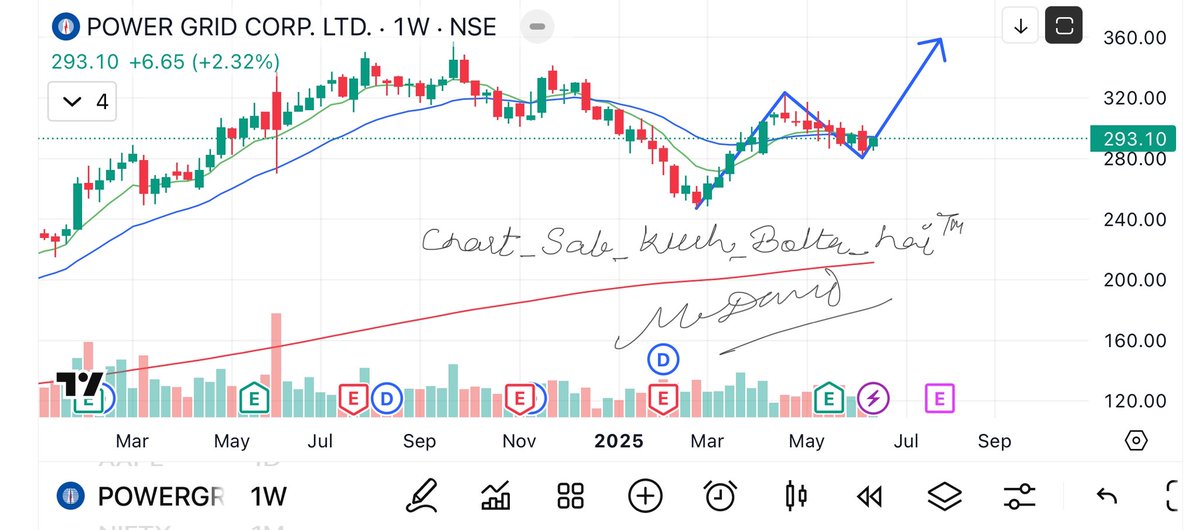The height and width of the screenshot is (530, 1200).
Task: Change chart type via candlestick icon
Action: tap(796, 494)
